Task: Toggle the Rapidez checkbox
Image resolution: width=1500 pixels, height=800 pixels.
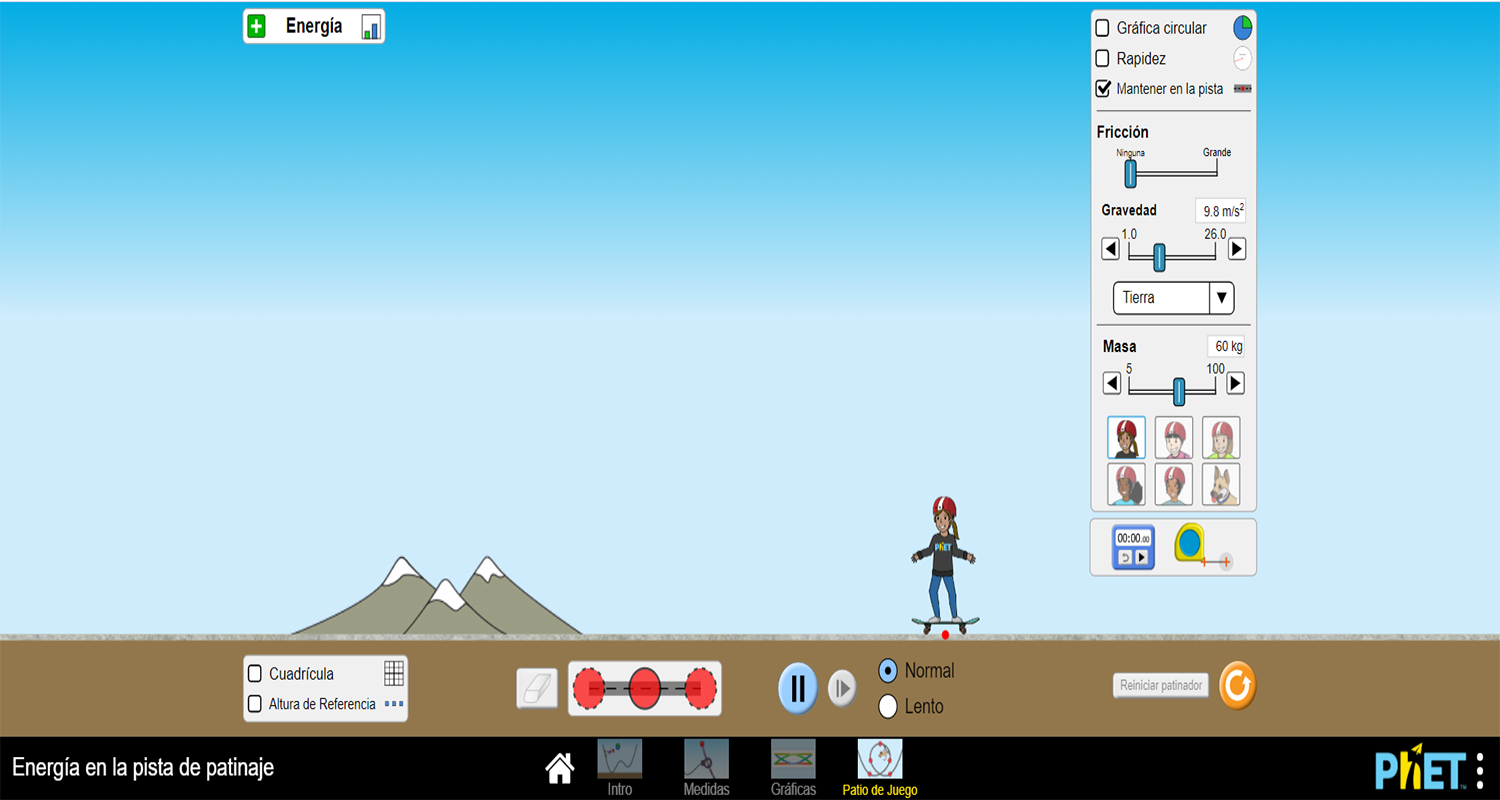Action: 1103,58
